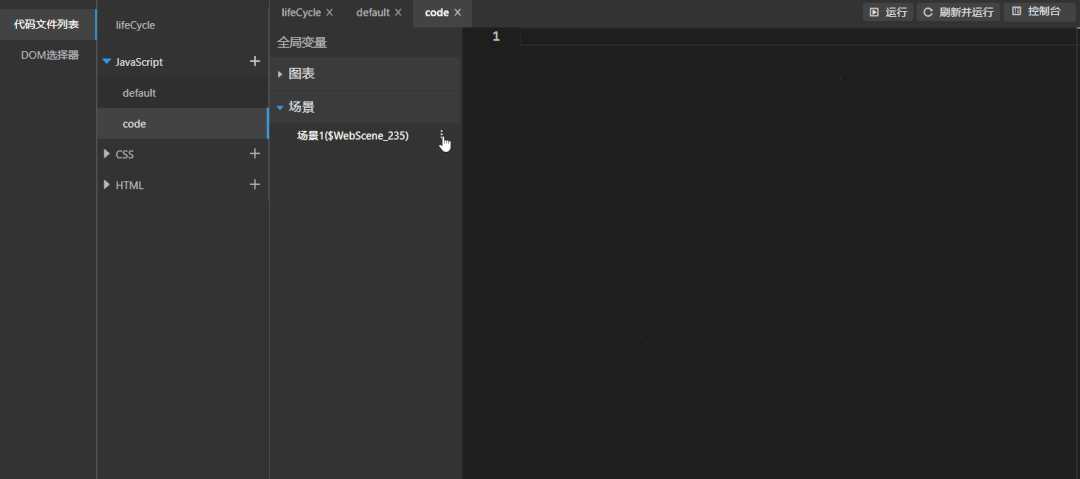Add a new HTML file with plus icon
Screen dimensions: 1080x479
tap(255, 185)
